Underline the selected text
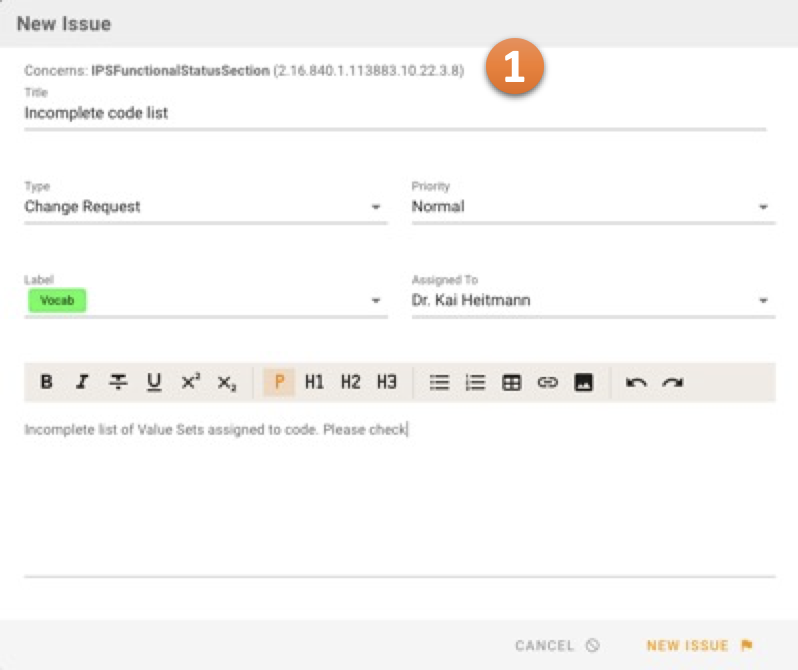The image size is (798, 670). [154, 382]
